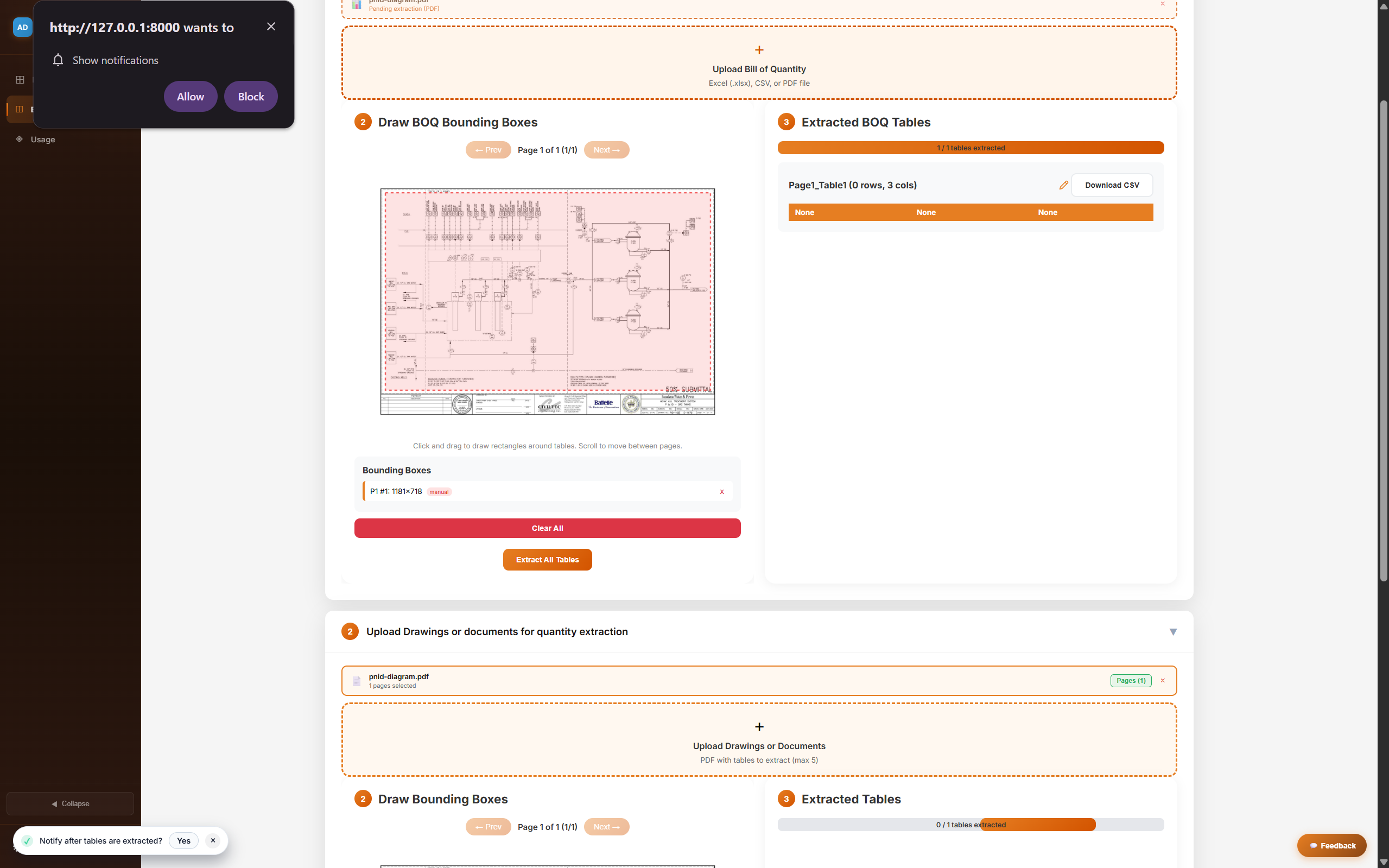
Task: Click the plus icon in Upload Drawings or Documents
Action: click(x=759, y=727)
